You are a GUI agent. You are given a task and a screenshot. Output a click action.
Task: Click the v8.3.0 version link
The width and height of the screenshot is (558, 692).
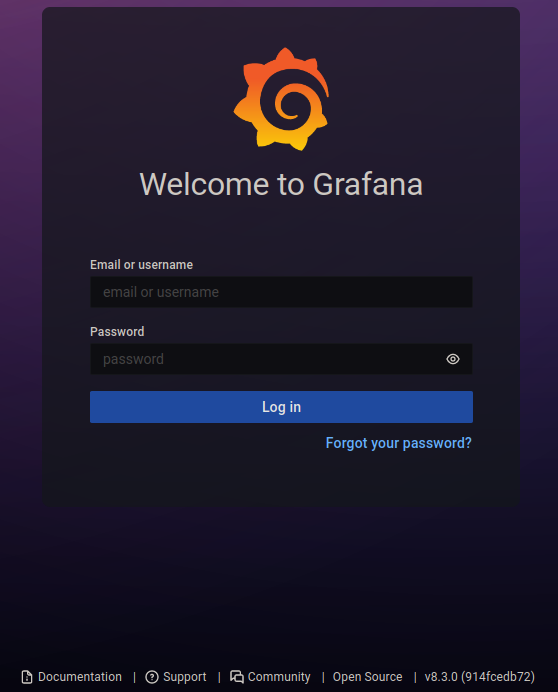click(479, 677)
